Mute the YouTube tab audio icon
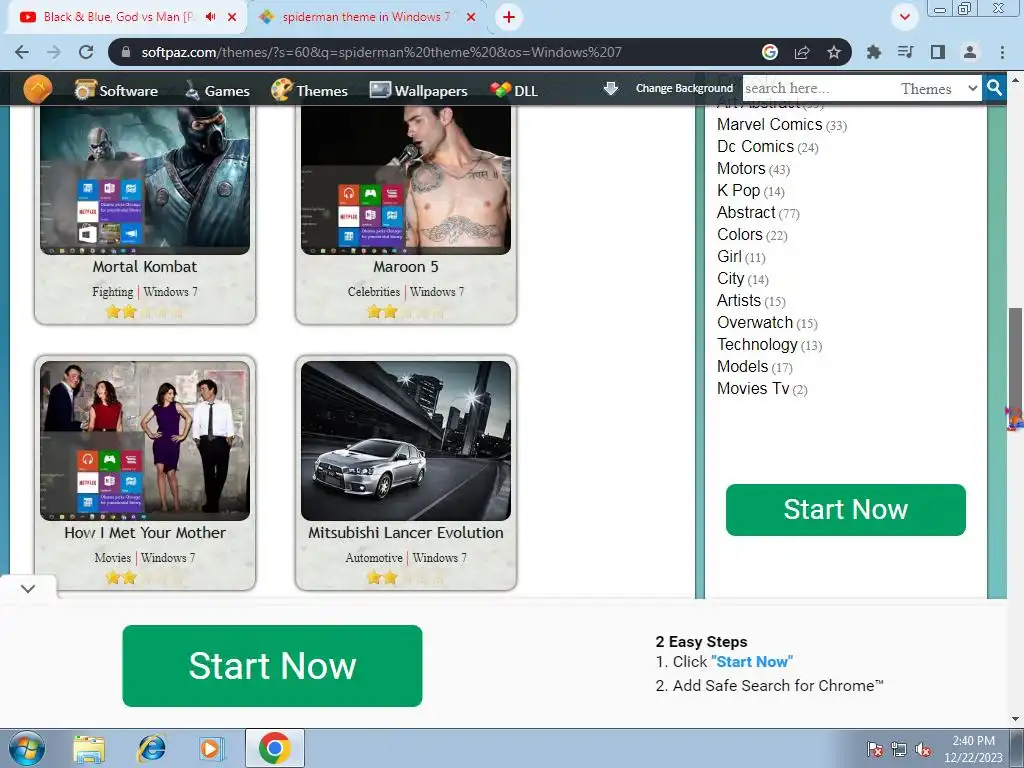1024x768 pixels. [x=210, y=17]
